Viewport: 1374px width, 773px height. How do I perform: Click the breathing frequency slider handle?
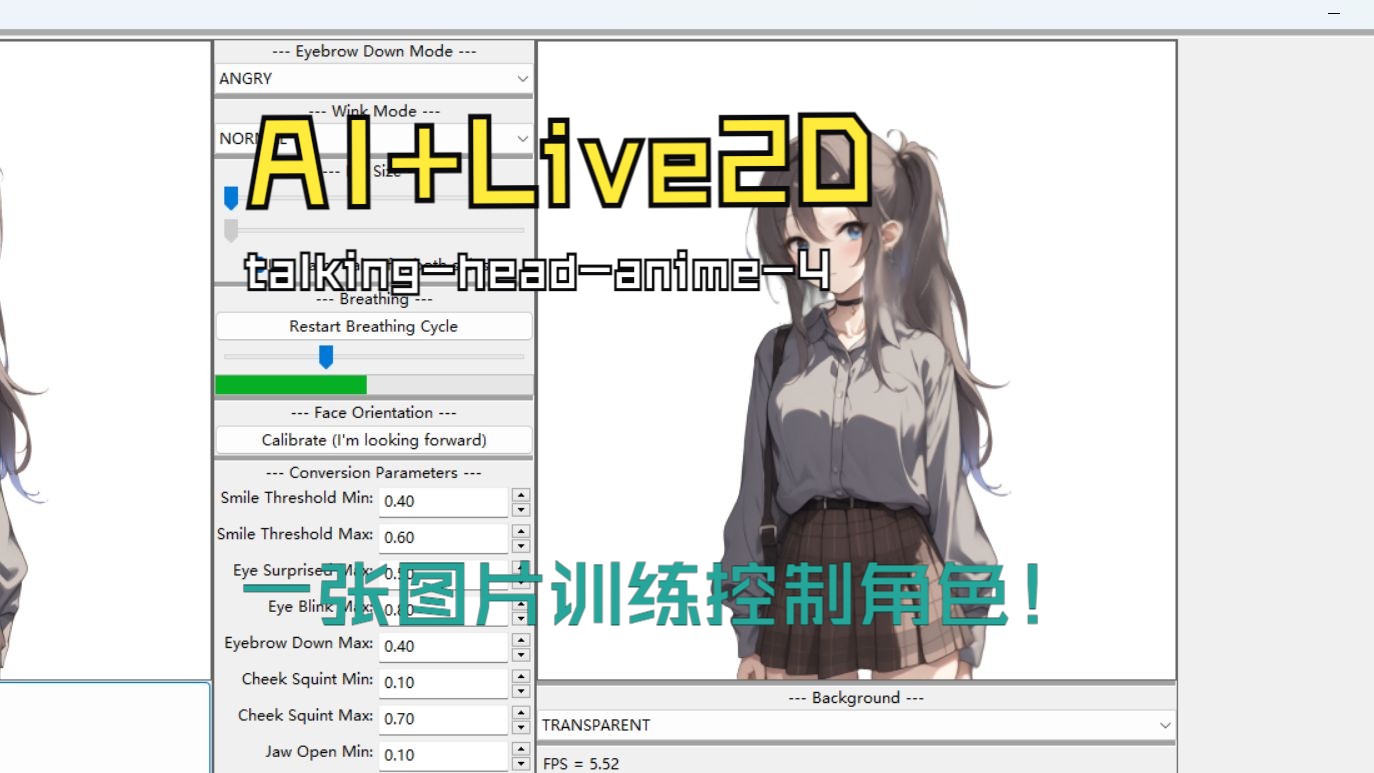(325, 356)
